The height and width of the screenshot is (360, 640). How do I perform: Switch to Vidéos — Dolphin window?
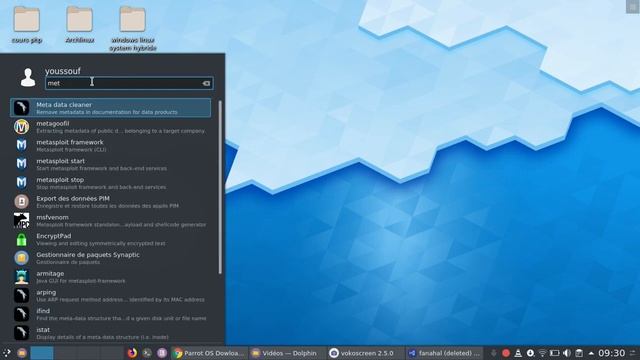coord(286,353)
